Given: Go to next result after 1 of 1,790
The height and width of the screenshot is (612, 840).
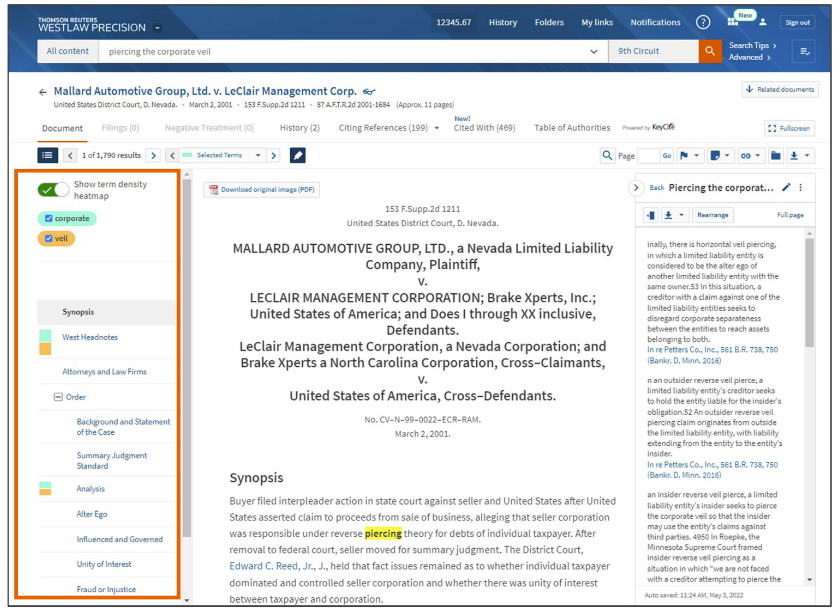Looking at the screenshot, I should point(153,155).
